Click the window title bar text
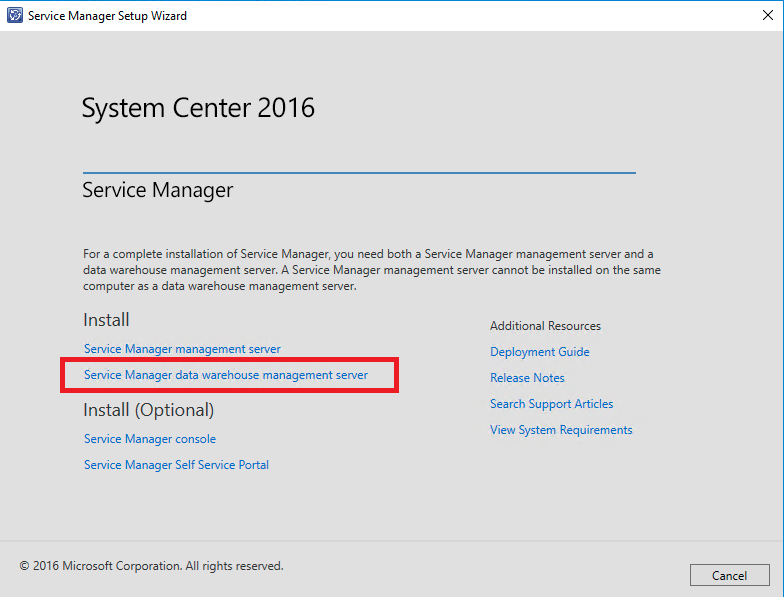The height and width of the screenshot is (597, 784). (107, 16)
